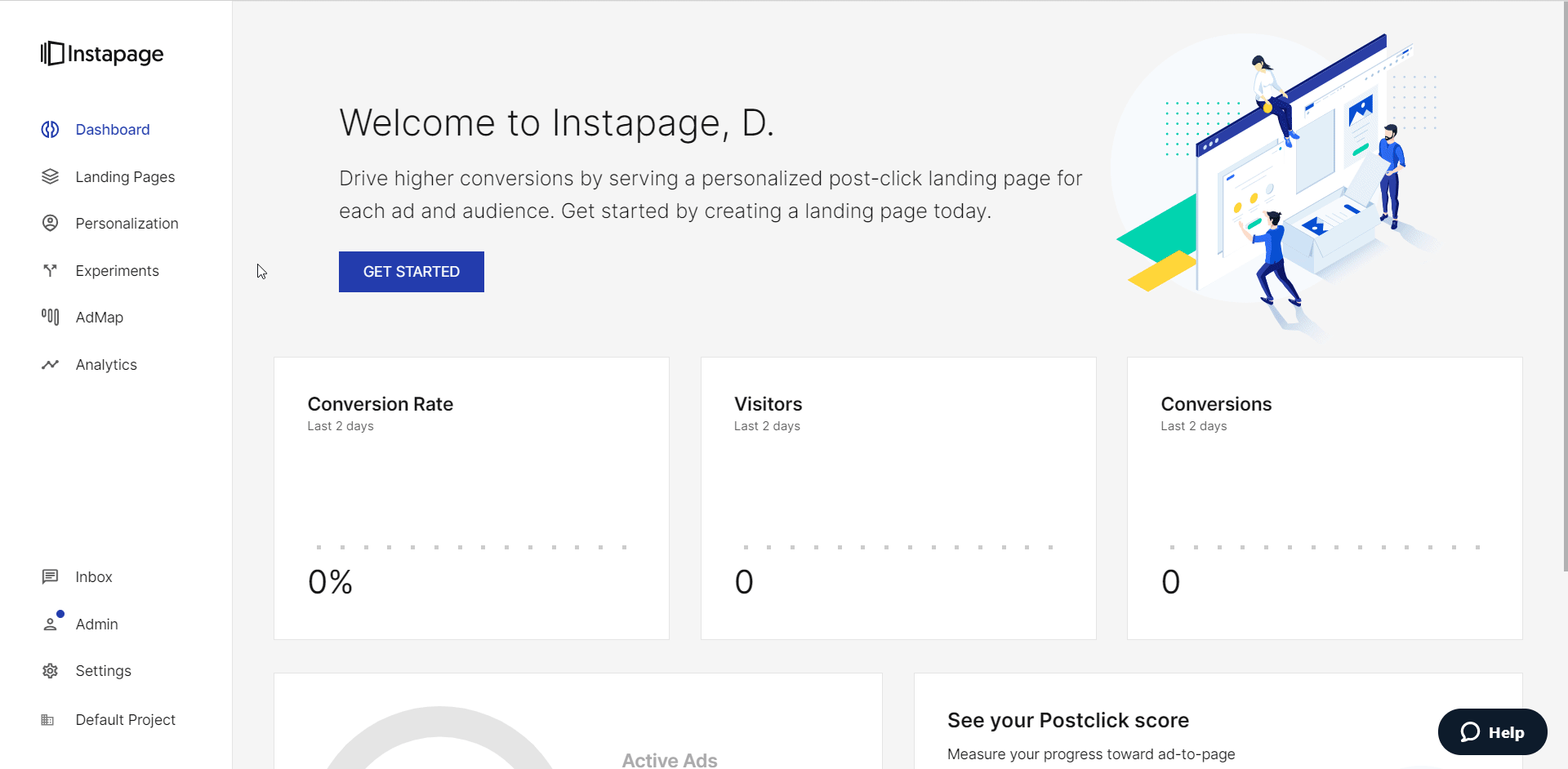Screen dimensions: 1568x769
Task: Select Default Project workspace
Action: (x=125, y=720)
